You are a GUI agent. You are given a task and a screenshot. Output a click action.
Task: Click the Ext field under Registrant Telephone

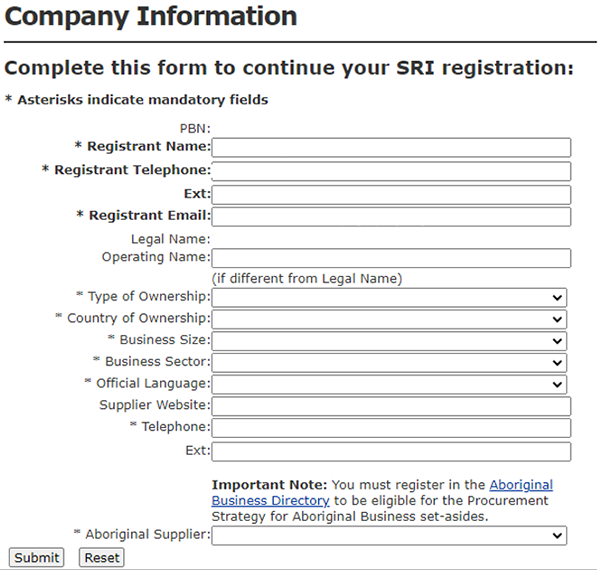click(x=391, y=194)
